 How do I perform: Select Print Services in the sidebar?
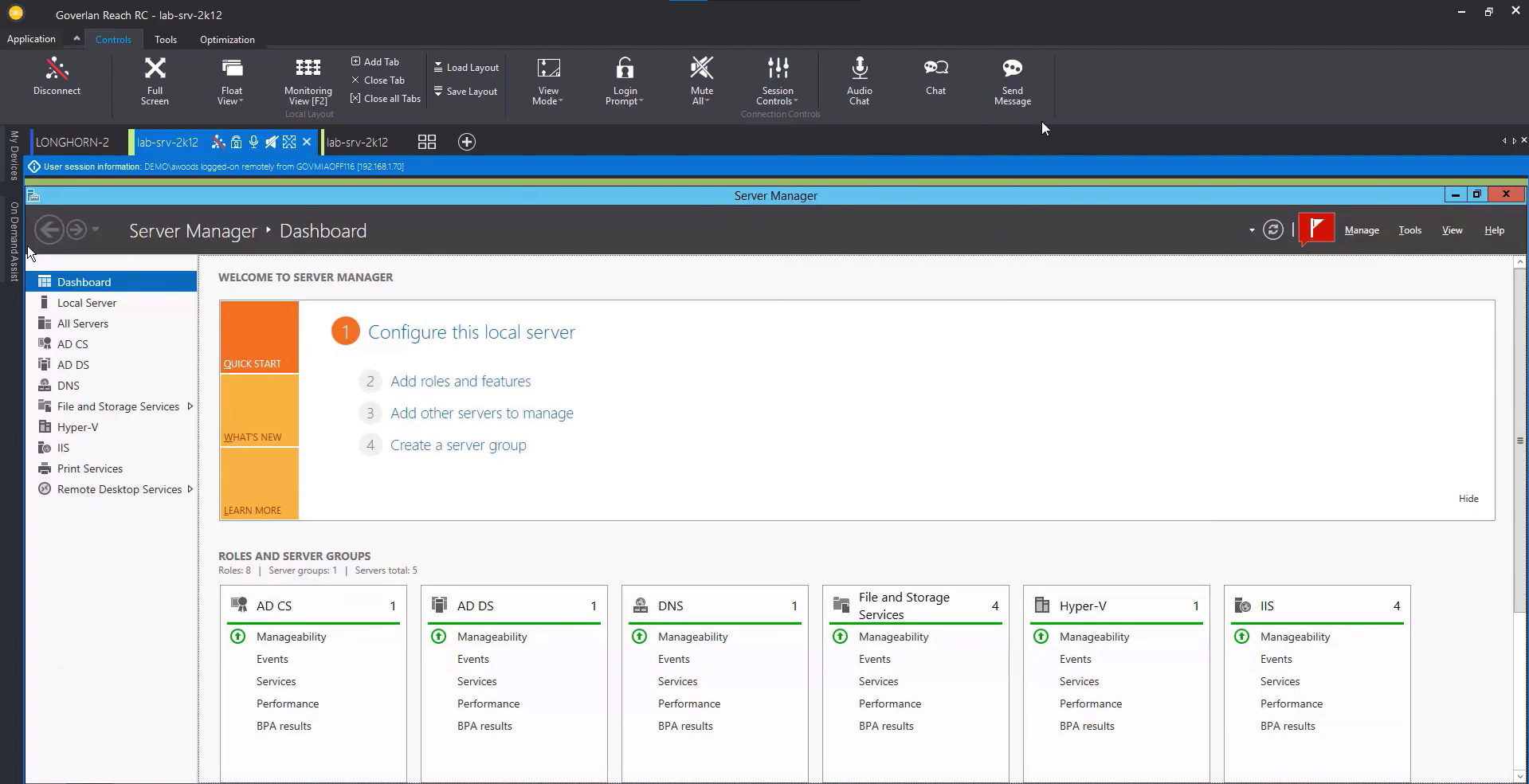112,468
